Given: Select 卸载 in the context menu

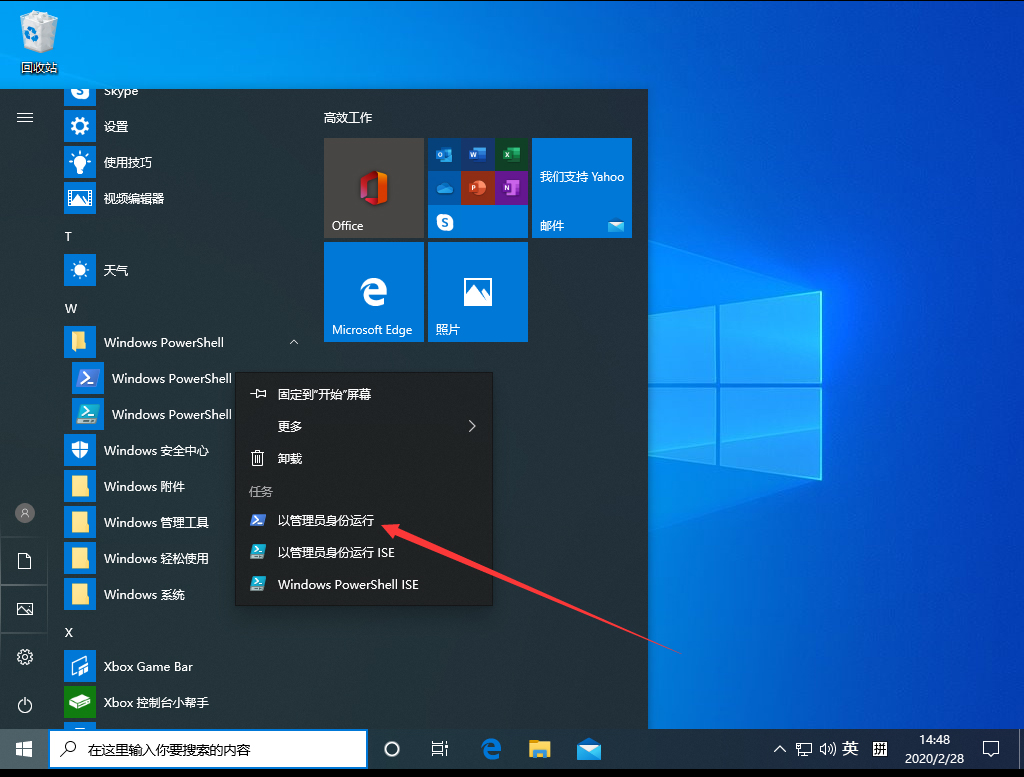Looking at the screenshot, I should [289, 458].
